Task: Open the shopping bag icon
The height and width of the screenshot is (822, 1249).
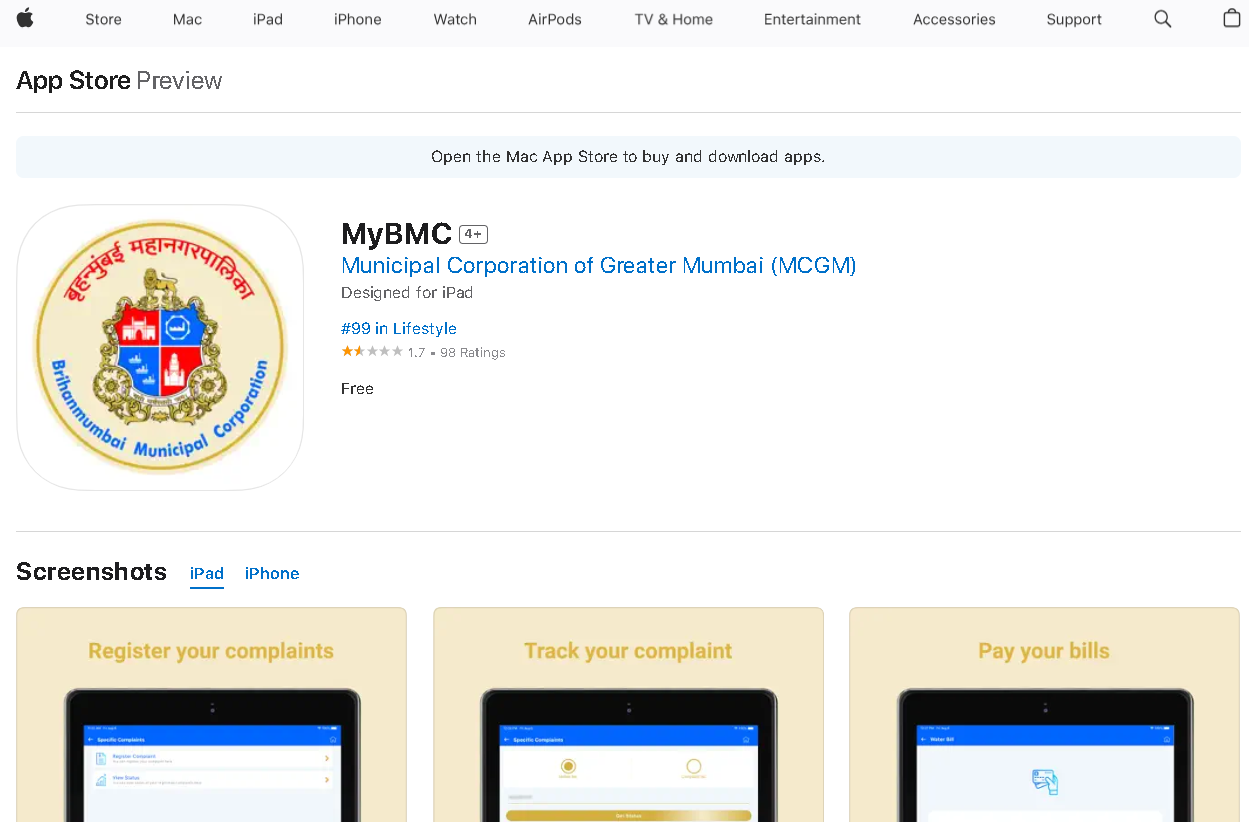Action: [x=1231, y=19]
